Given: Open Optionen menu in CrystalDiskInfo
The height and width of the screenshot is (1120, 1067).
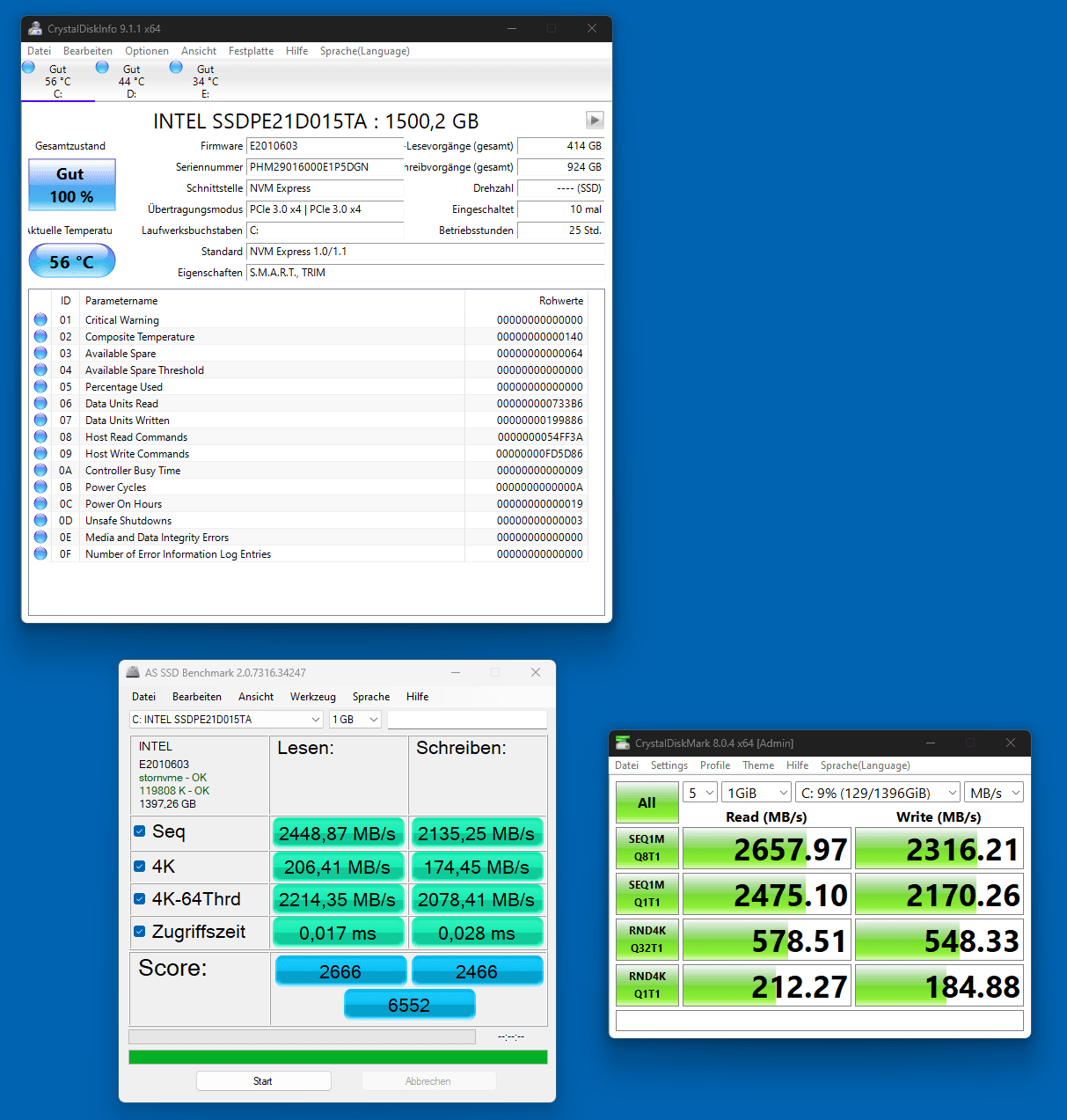Looking at the screenshot, I should tap(147, 51).
